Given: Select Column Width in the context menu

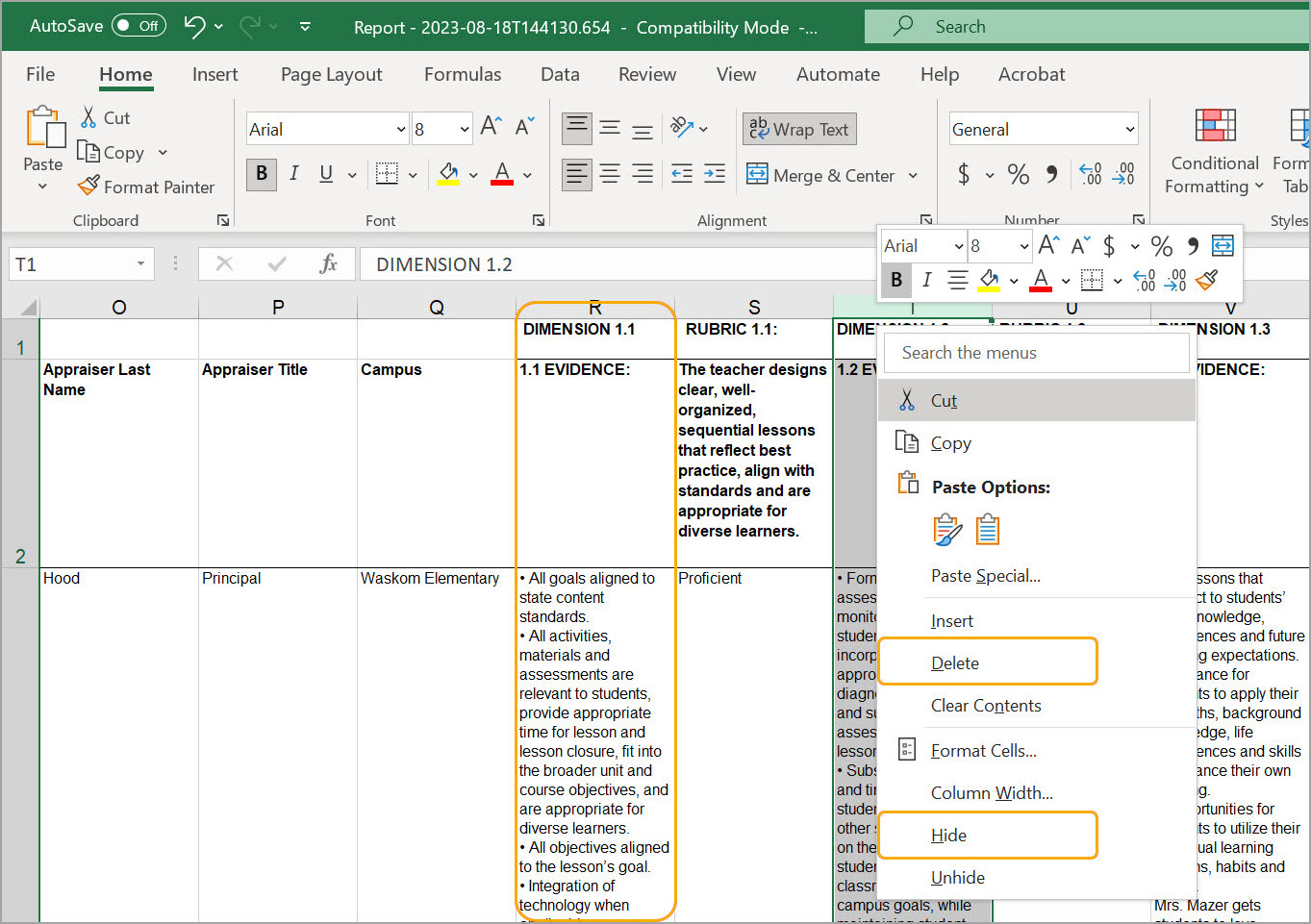Looking at the screenshot, I should click(992, 792).
